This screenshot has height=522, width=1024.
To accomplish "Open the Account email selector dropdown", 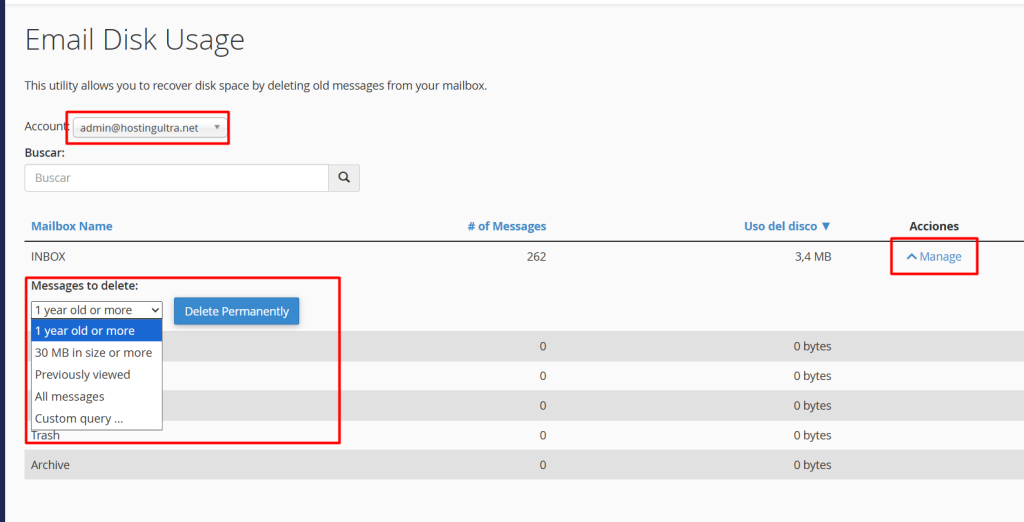I will click(150, 128).
